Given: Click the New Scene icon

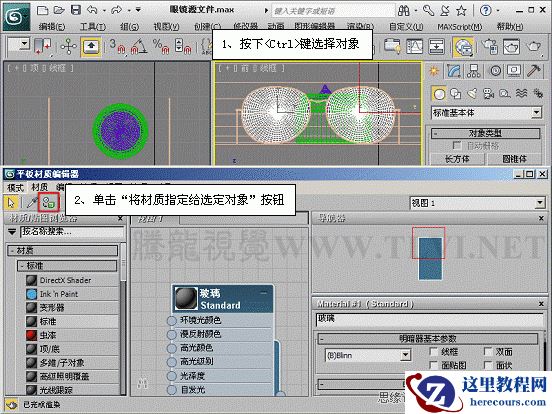Looking at the screenshot, I should point(42,10).
